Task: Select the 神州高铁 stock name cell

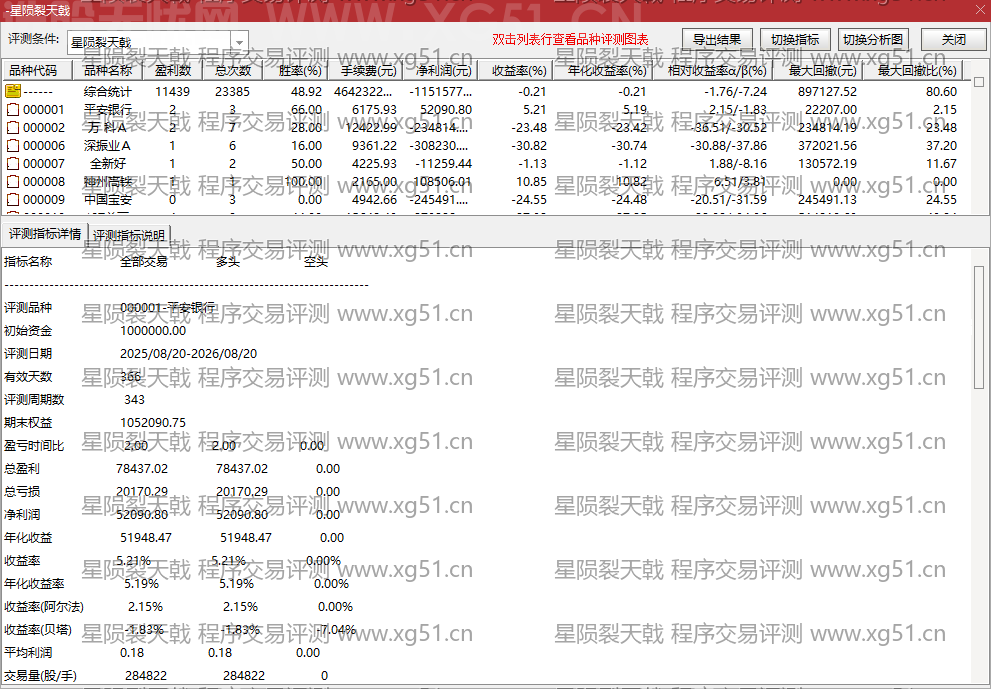Action: pyautogui.click(x=107, y=181)
